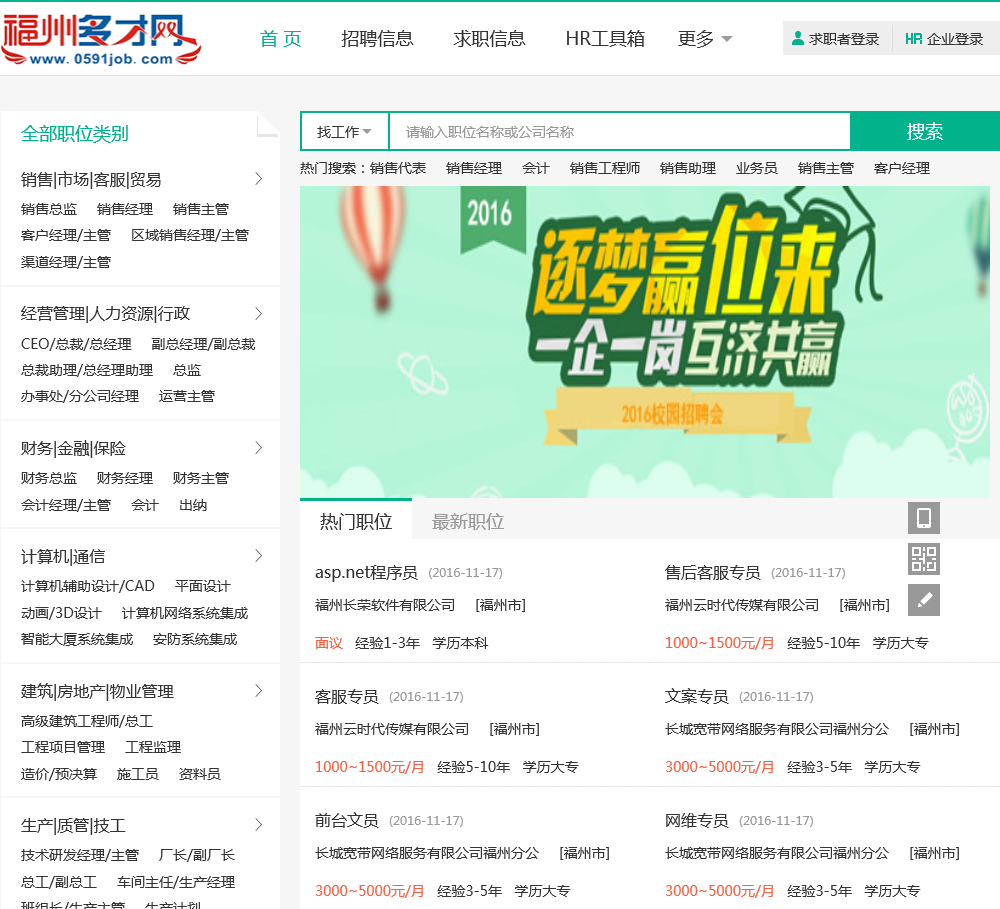Viewport: 1000px width, 909px height.
Task: Select the 出纳 job category
Action: (193, 505)
